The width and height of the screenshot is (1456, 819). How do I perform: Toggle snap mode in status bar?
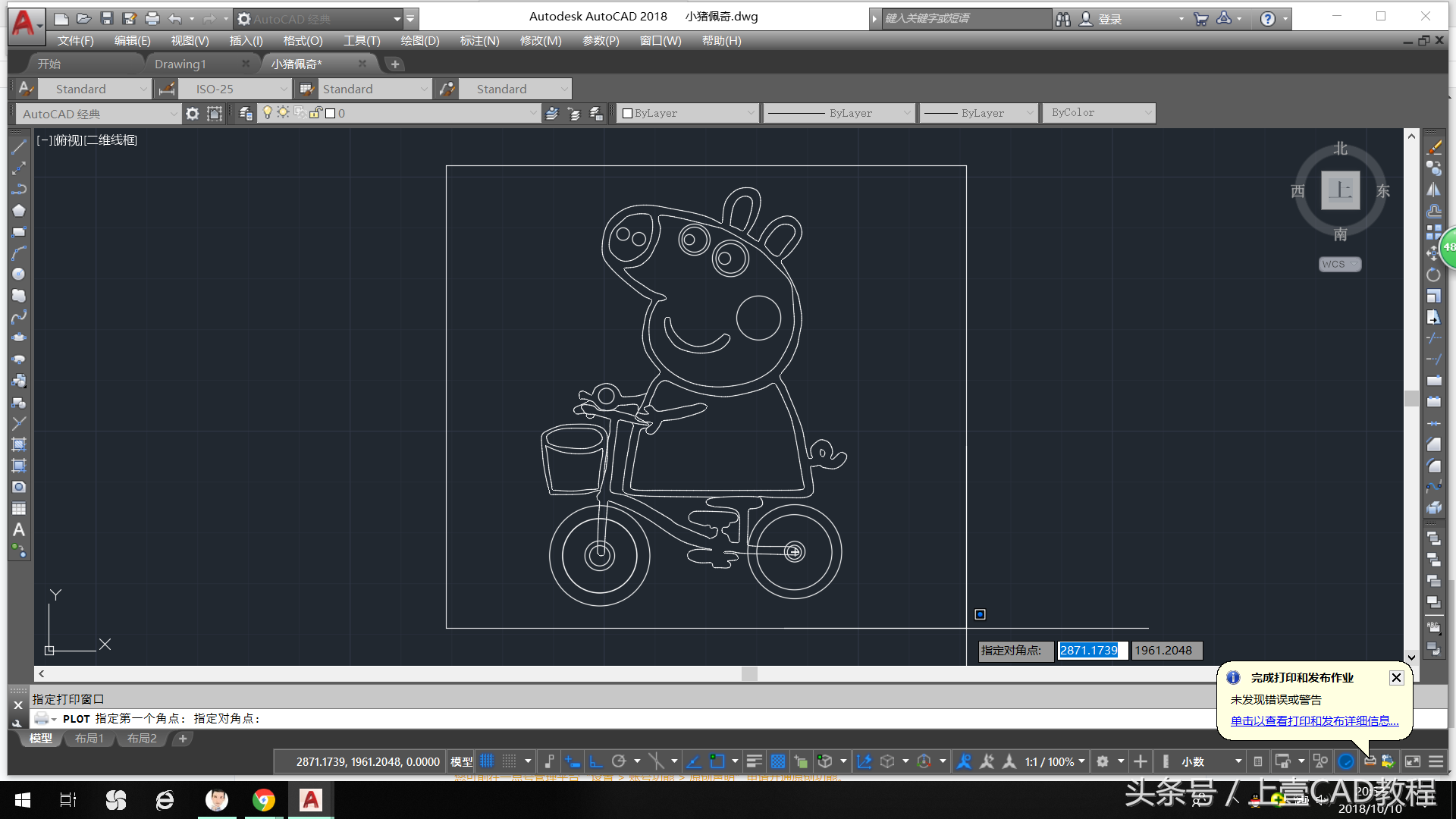pos(510,761)
